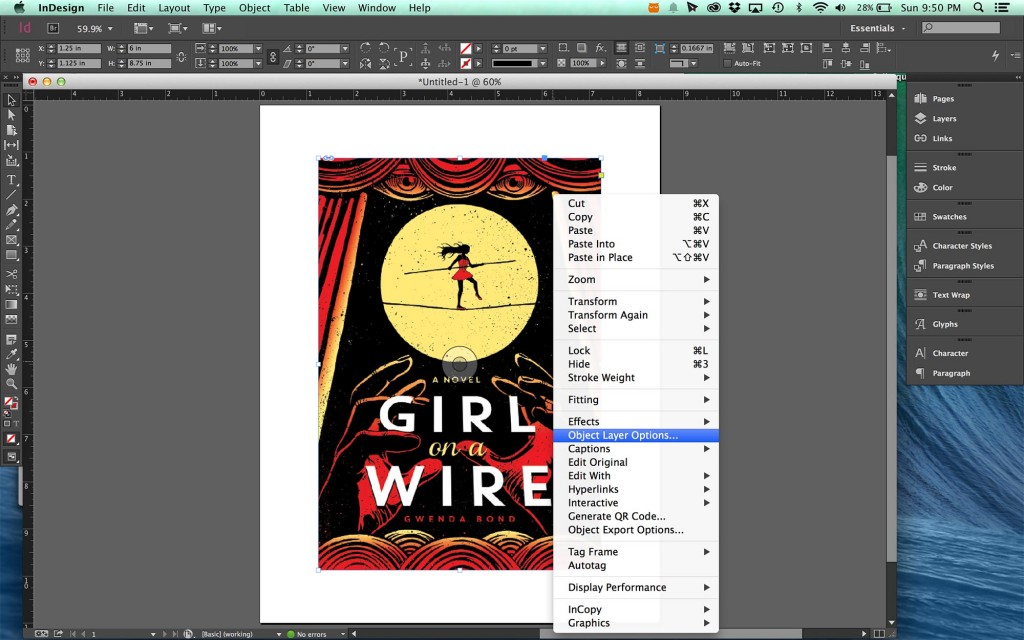This screenshot has height=640, width=1024.
Task: Select the Zoom magnifier tool
Action: coord(11,384)
